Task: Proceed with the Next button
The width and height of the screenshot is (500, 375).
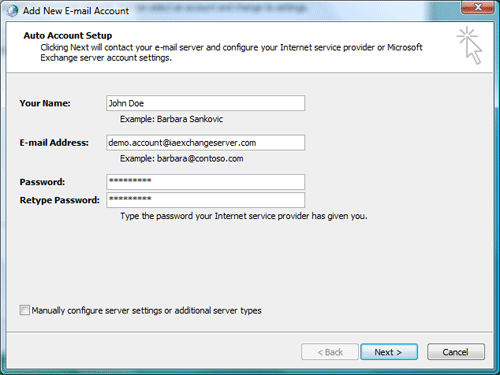Action: click(389, 352)
